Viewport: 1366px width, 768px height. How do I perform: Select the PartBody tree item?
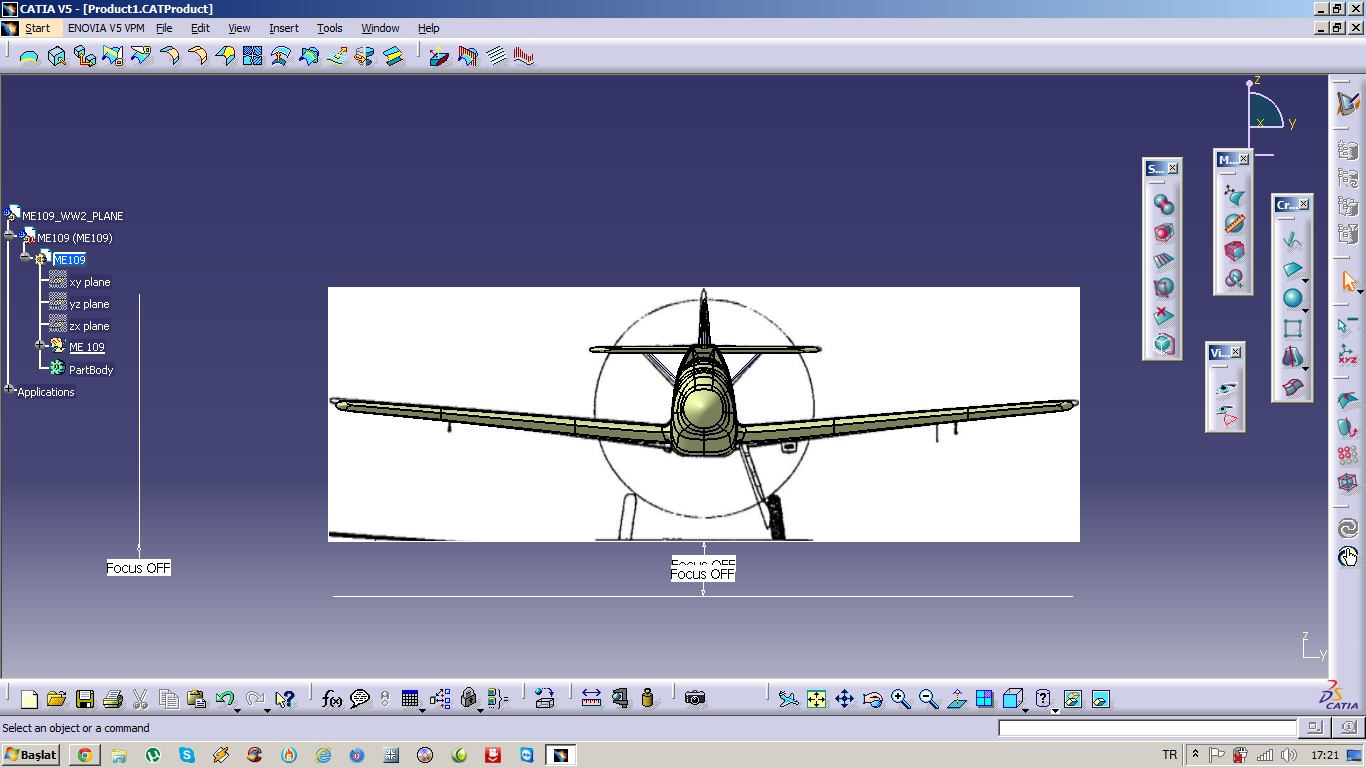[91, 370]
